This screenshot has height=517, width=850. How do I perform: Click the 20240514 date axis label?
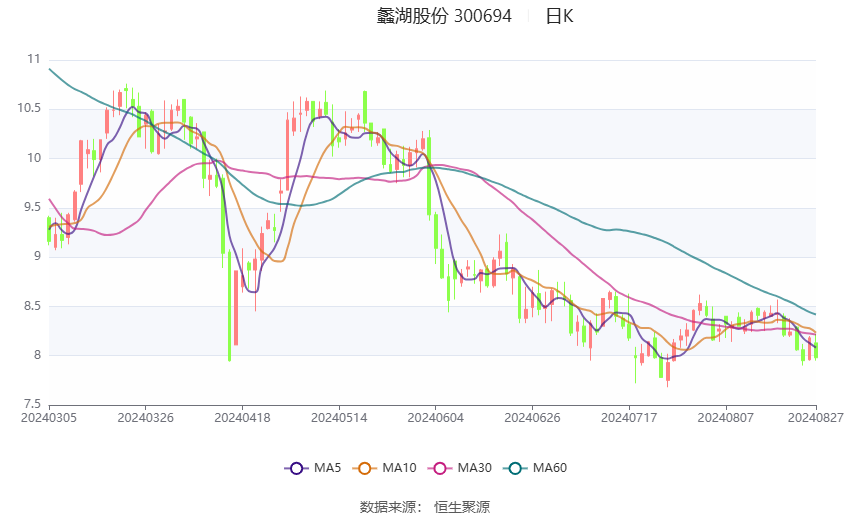coord(339,418)
